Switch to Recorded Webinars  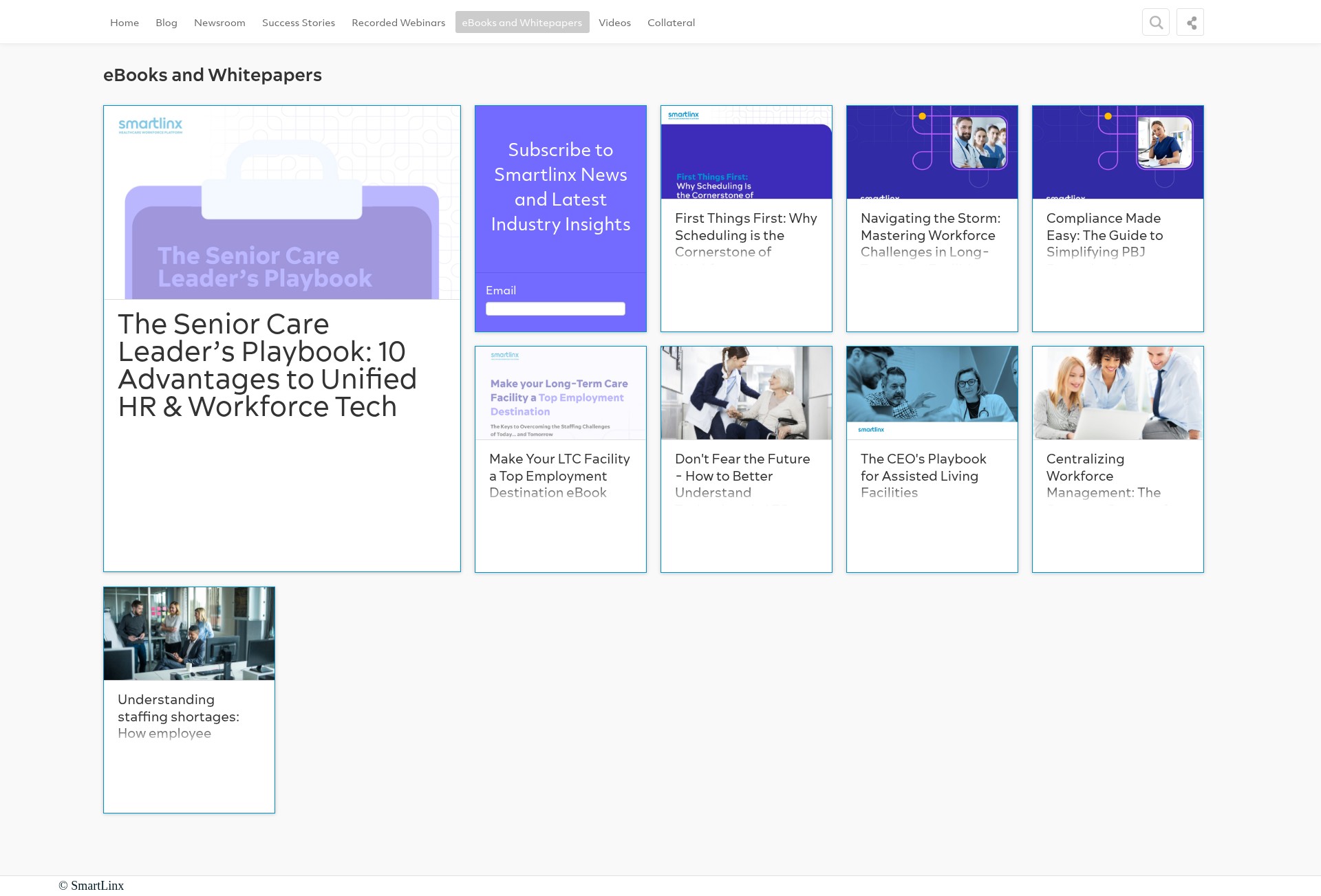(398, 23)
